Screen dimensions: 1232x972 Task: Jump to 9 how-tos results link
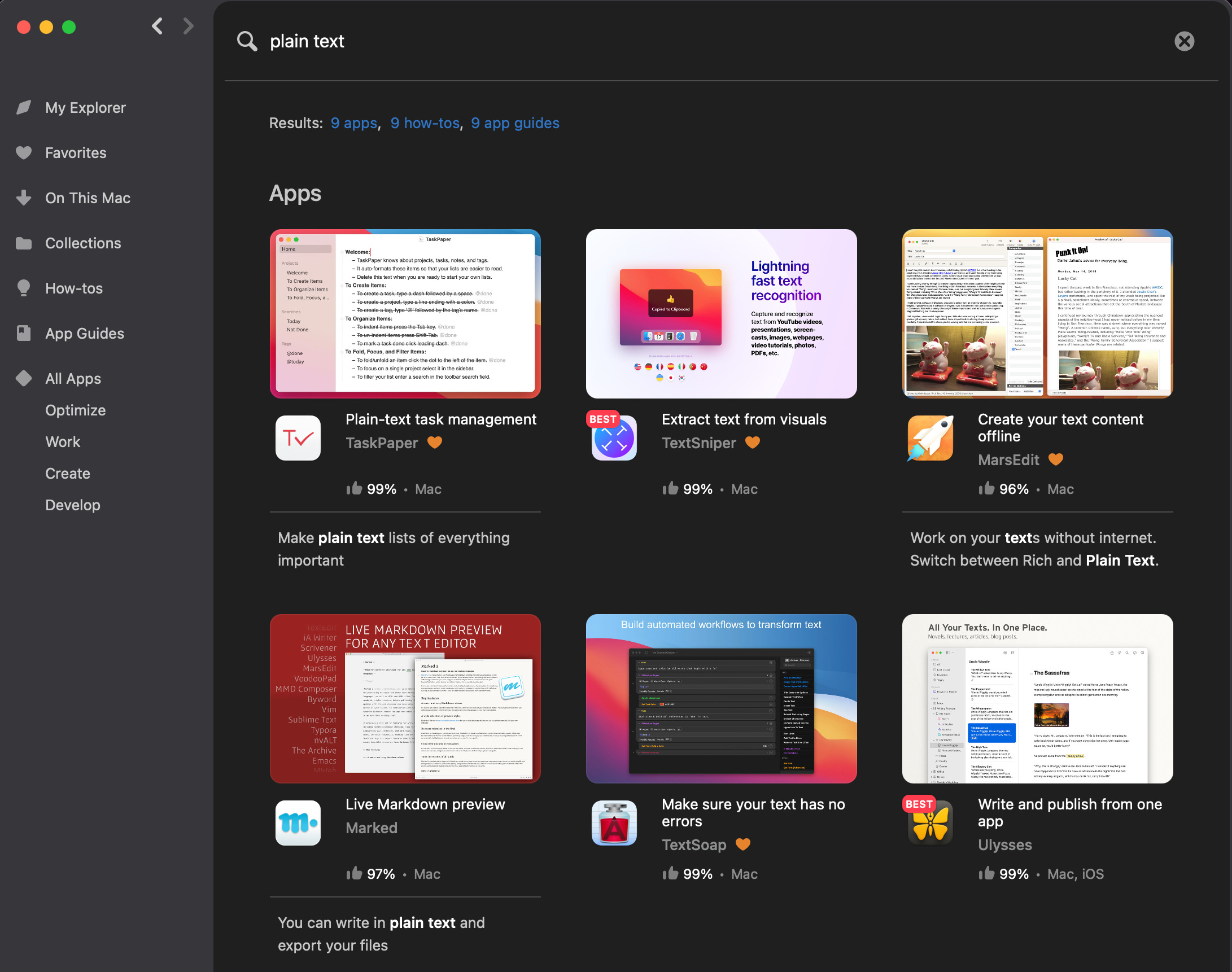point(425,123)
